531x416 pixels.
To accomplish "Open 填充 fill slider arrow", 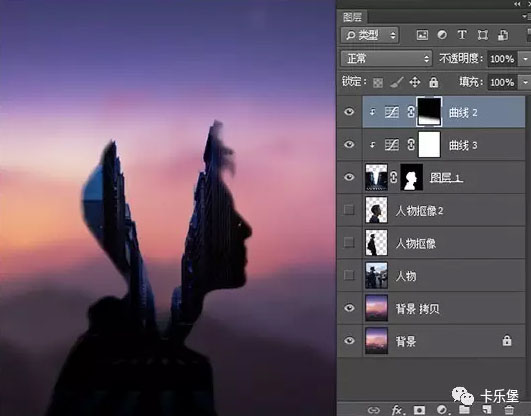I will click(x=525, y=82).
